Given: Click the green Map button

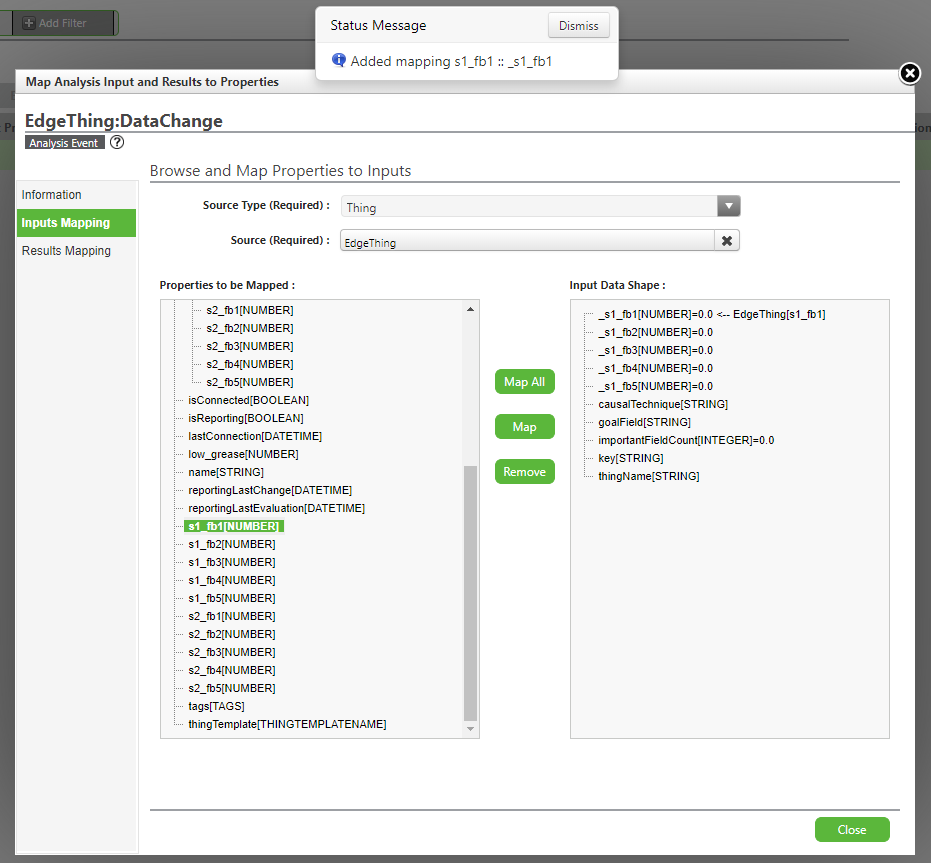Looking at the screenshot, I should pyautogui.click(x=524, y=426).
